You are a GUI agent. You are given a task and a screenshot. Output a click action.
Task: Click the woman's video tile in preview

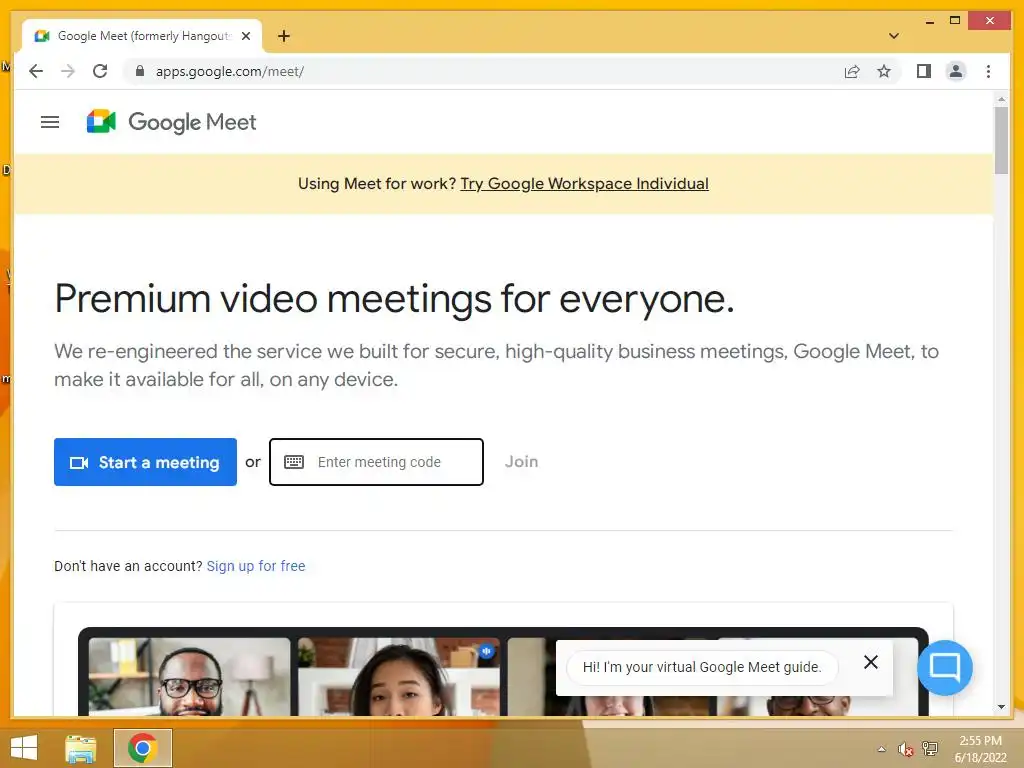point(399,677)
